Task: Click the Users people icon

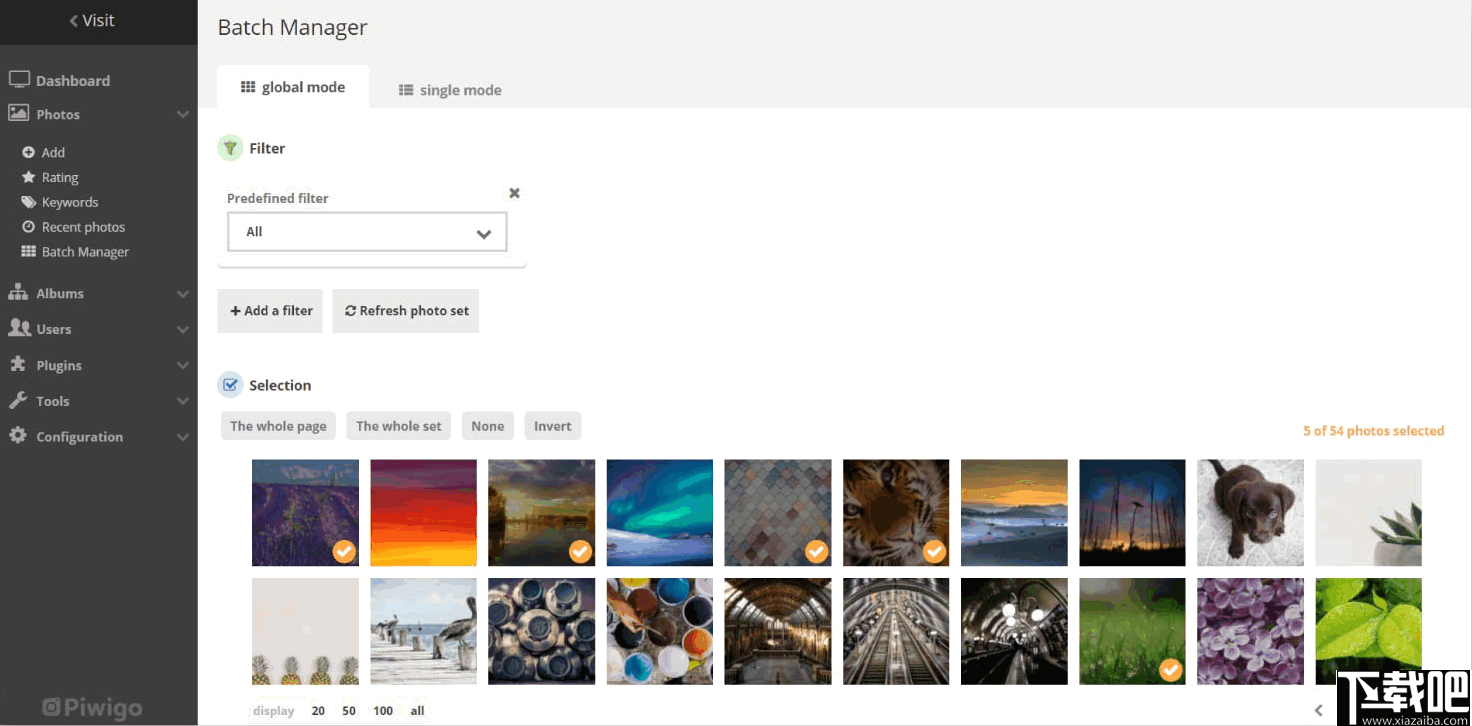Action: pos(19,328)
